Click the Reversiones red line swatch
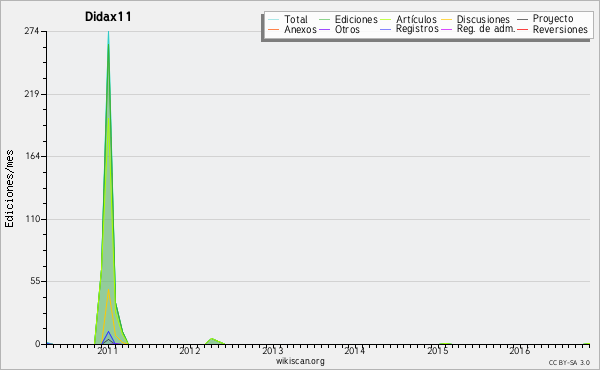 522,29
